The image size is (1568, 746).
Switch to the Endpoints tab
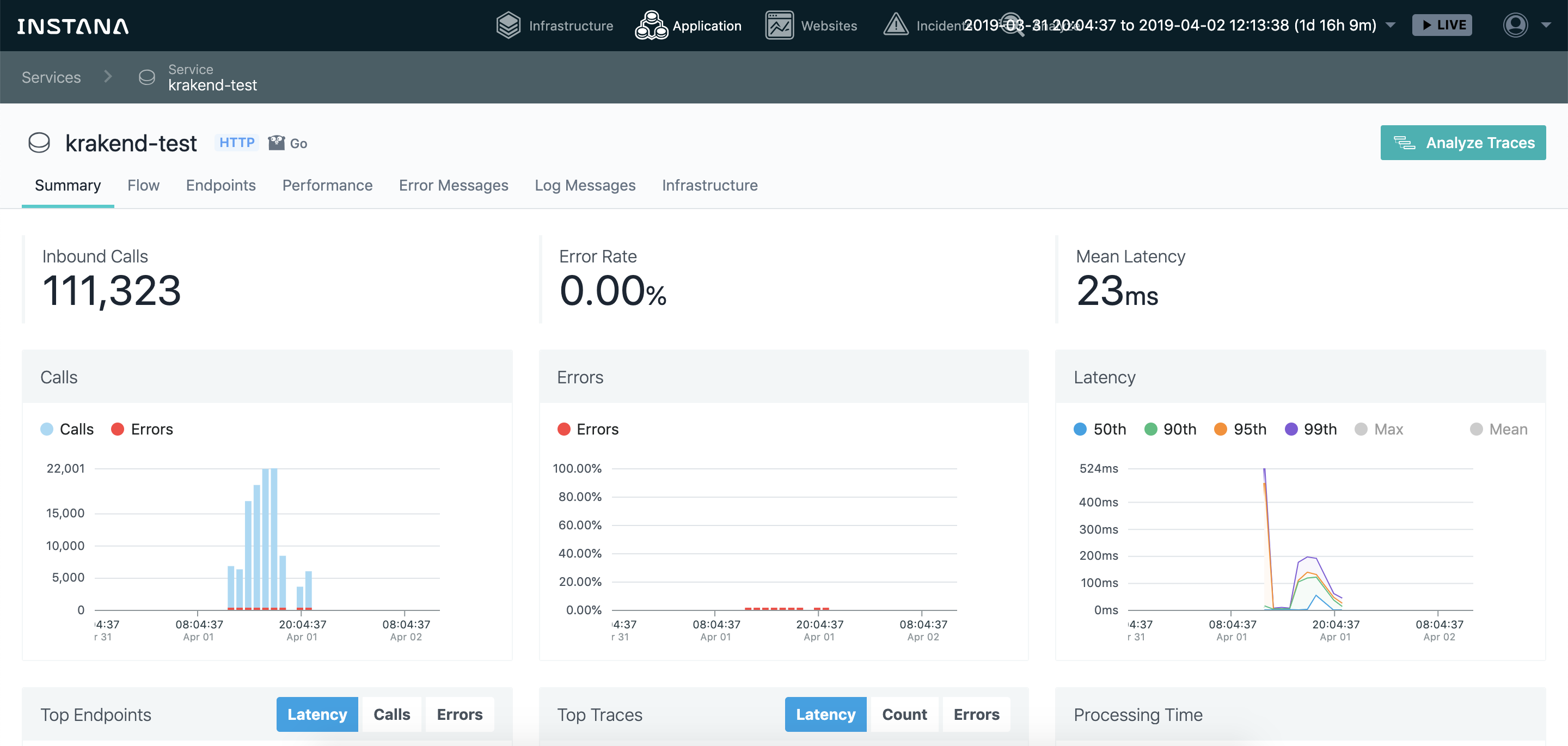[220, 185]
